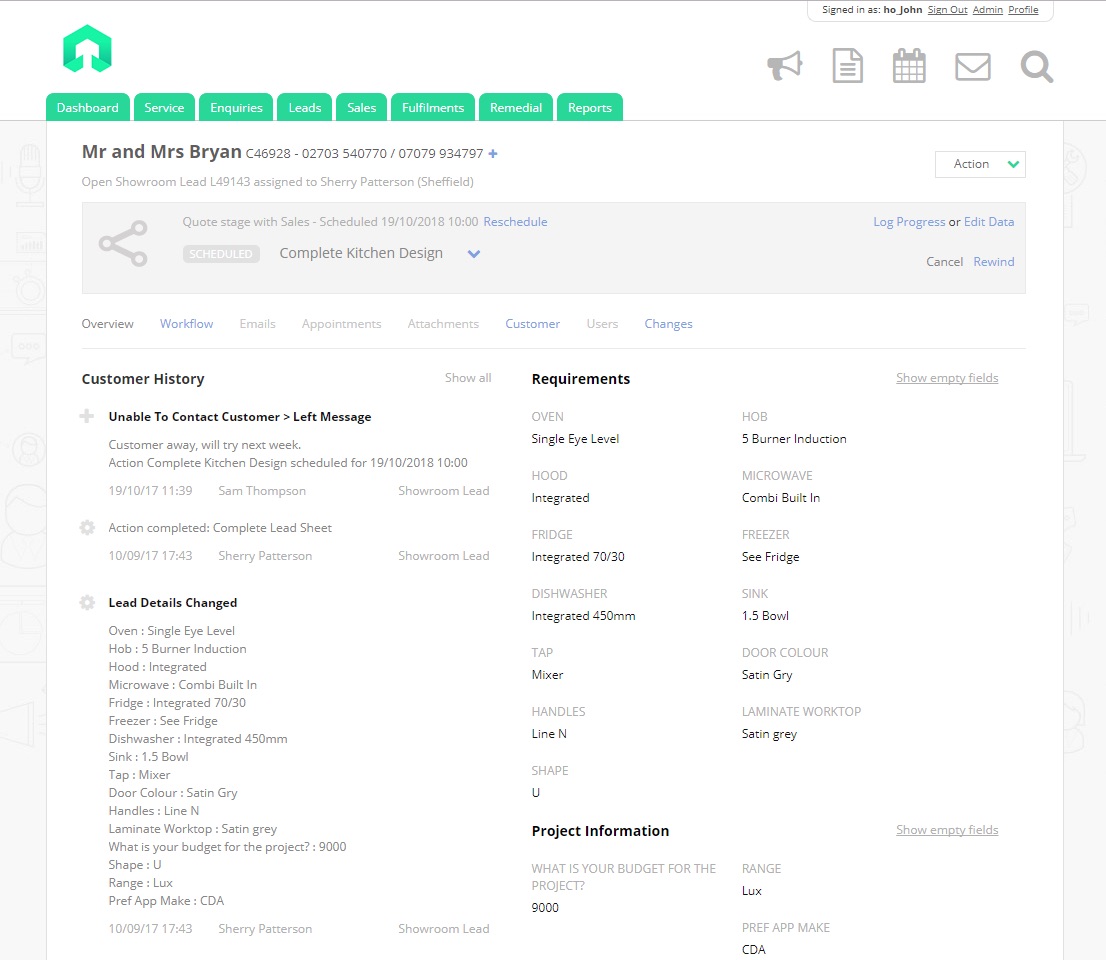The image size is (1106, 960).
Task: Click the Reschedule link
Action: pos(515,222)
